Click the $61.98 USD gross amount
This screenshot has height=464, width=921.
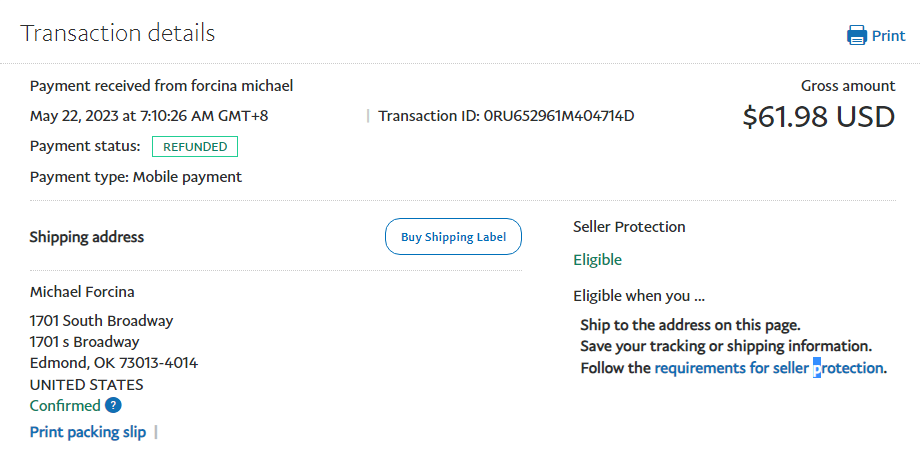[x=818, y=117]
